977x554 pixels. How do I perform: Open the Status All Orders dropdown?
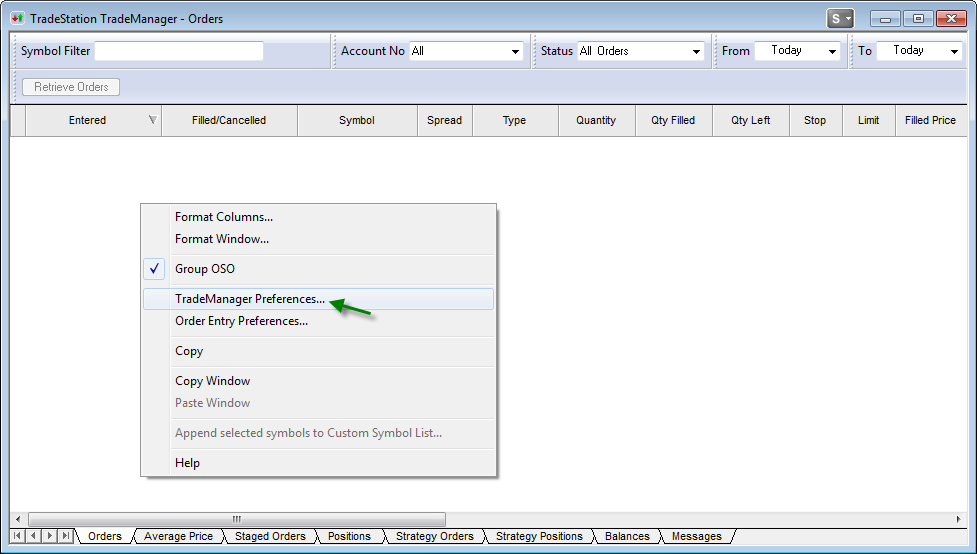[696, 51]
